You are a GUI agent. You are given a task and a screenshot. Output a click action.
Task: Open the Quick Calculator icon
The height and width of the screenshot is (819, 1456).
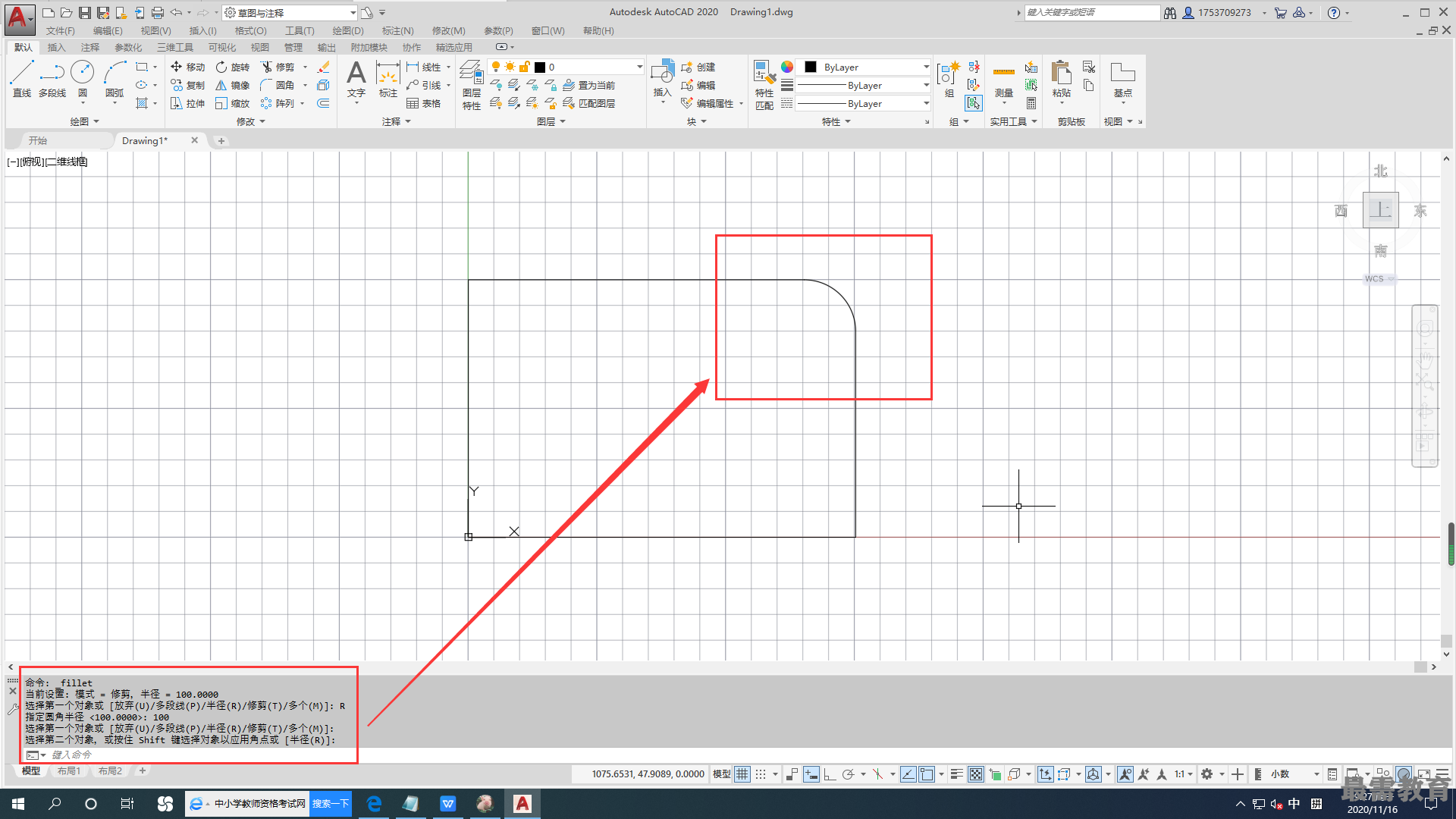(1031, 103)
